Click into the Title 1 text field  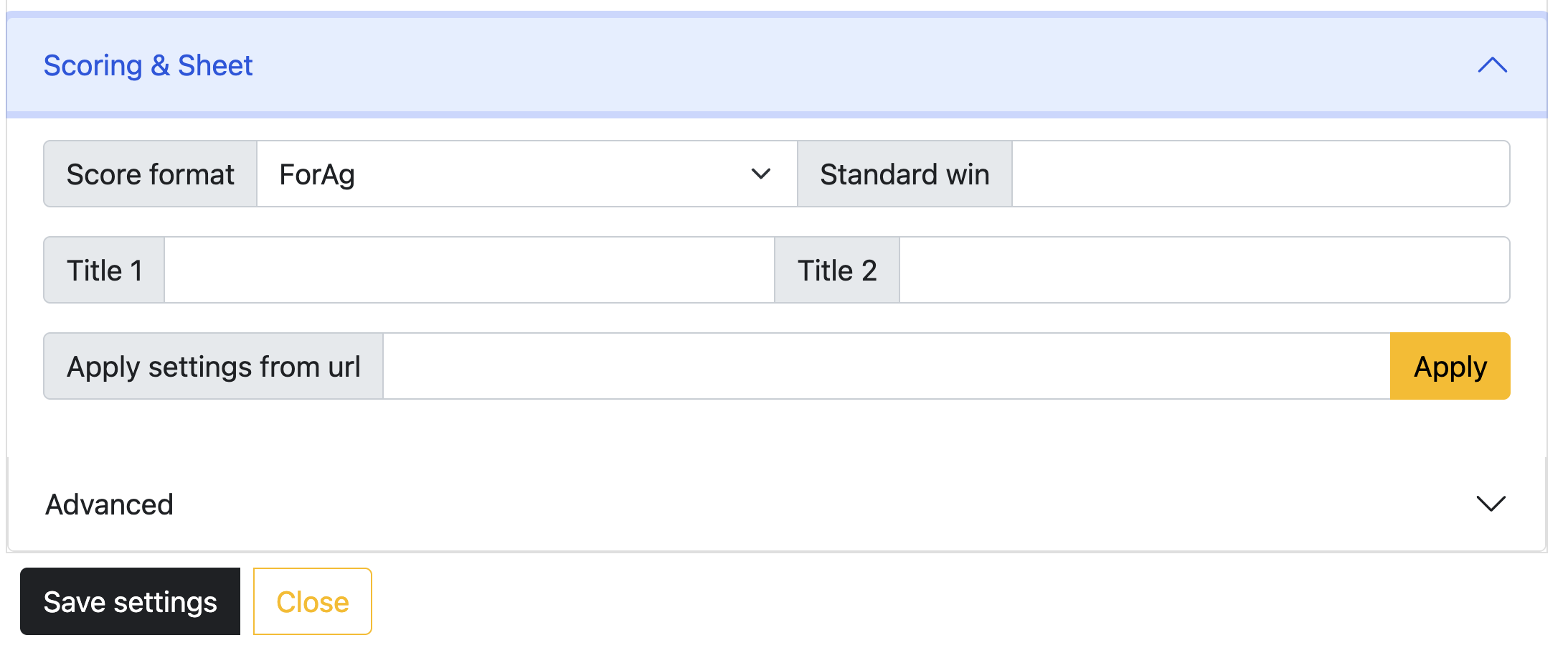469,270
